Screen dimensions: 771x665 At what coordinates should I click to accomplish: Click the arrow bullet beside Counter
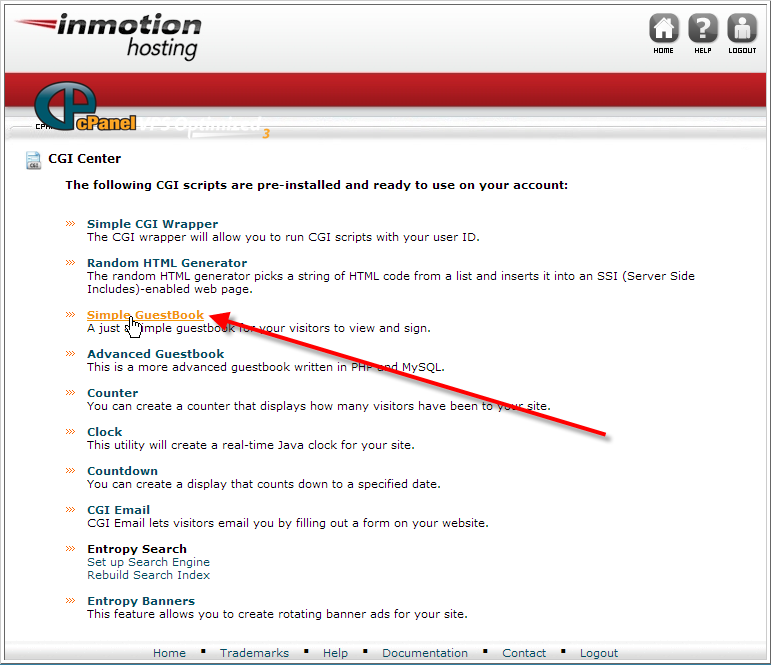pos(70,393)
